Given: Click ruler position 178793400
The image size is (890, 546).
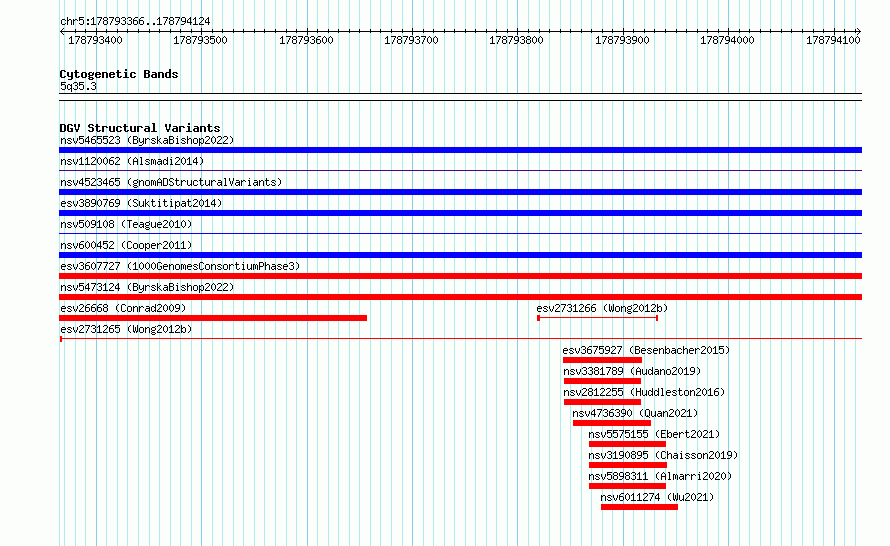Looking at the screenshot, I should 95,40.
